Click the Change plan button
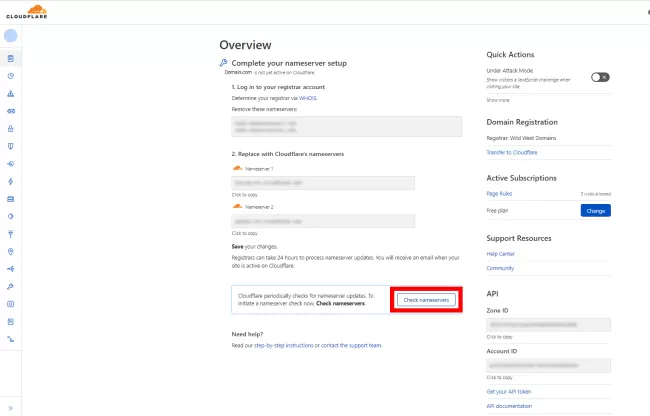 coord(595,210)
